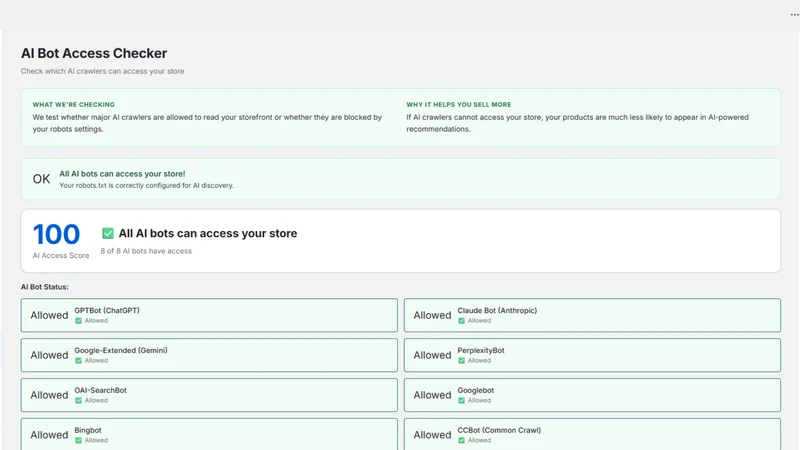Click the green check icon under Claude Bot (Anthropic)

pyautogui.click(x=461, y=321)
